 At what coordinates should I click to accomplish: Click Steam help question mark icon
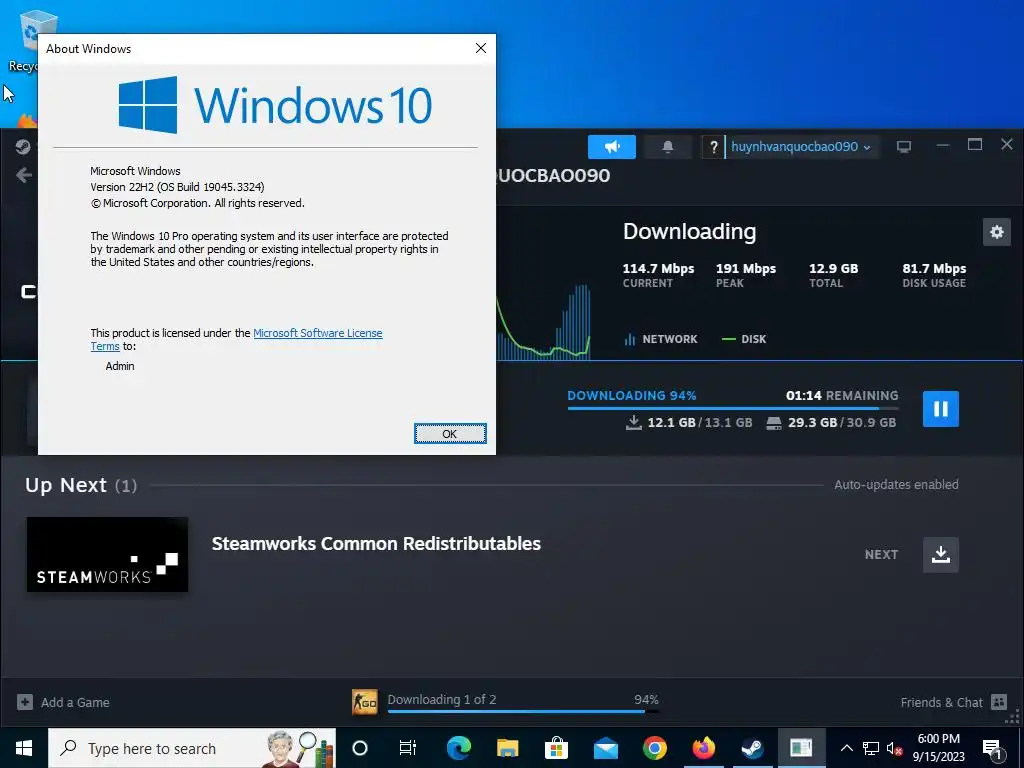713,147
